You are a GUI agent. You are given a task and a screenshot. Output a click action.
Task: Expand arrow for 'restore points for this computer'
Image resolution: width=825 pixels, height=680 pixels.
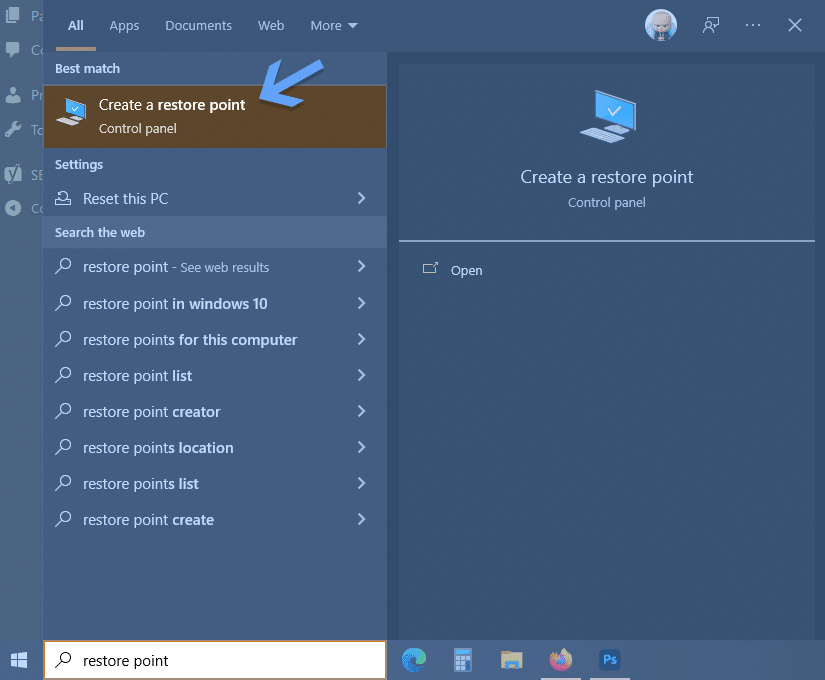[361, 339]
